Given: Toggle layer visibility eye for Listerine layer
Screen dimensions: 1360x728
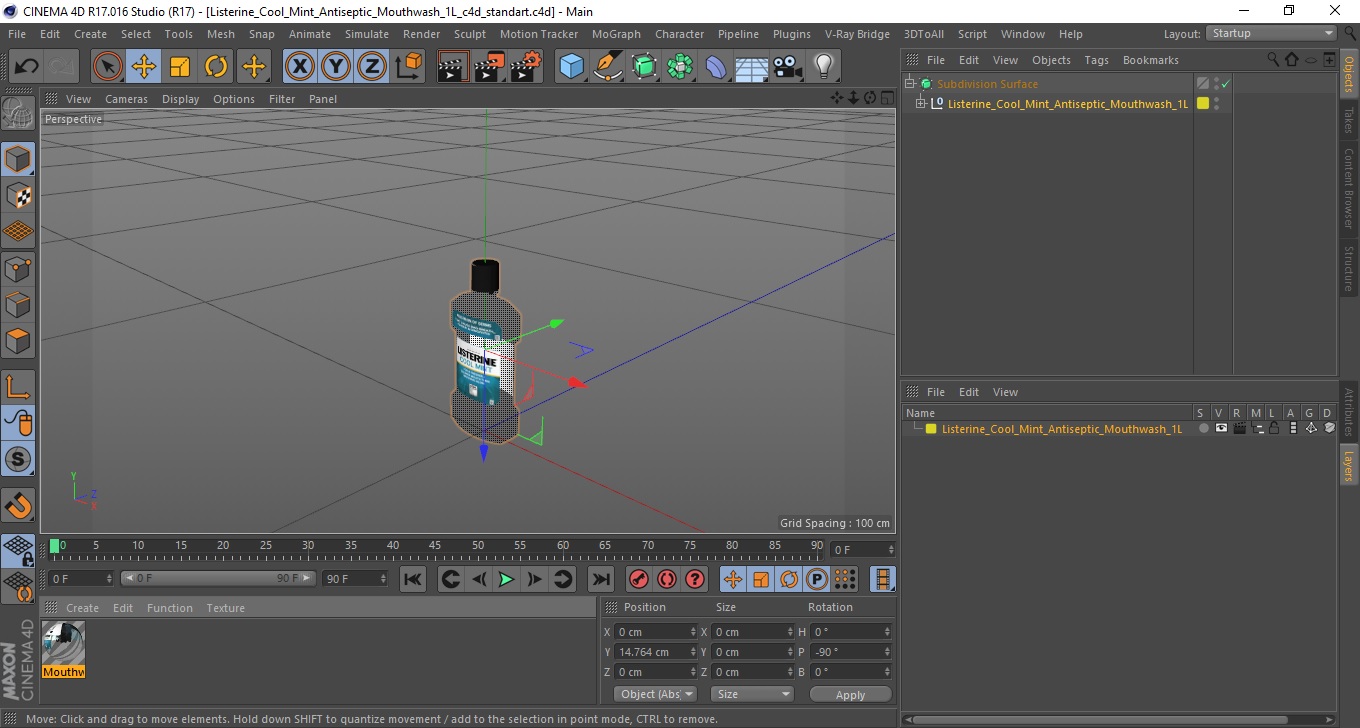Looking at the screenshot, I should point(1221,428).
